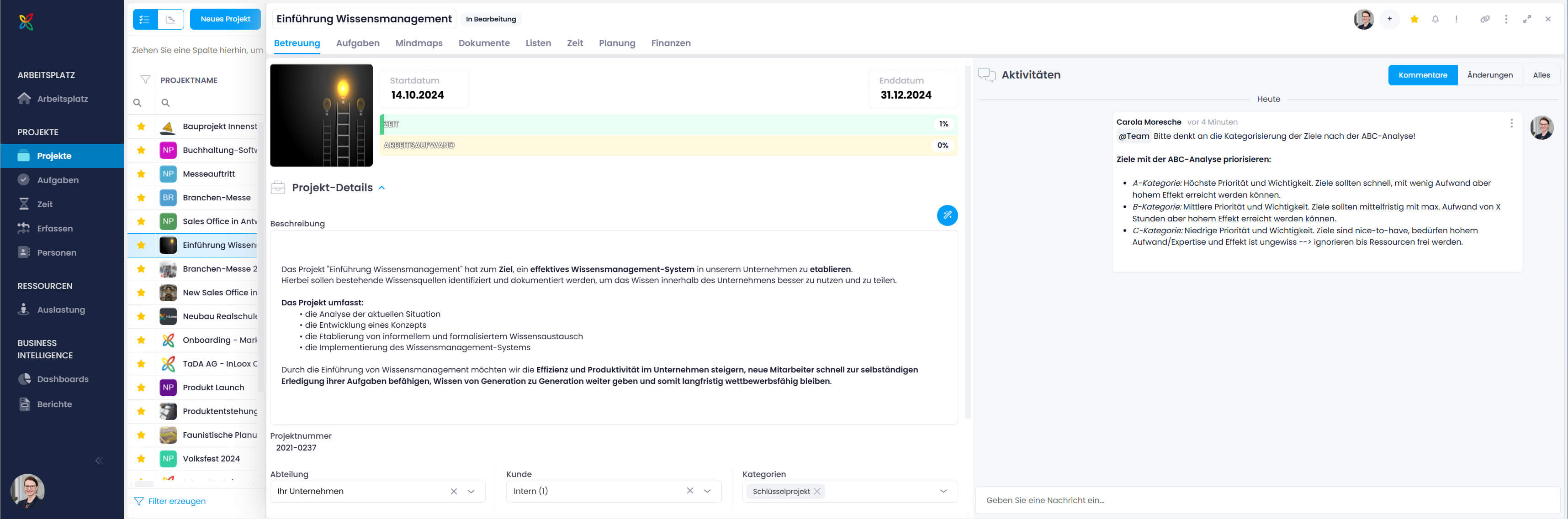Click the add team member plus icon
This screenshot has width=1568, height=519.
[1390, 20]
